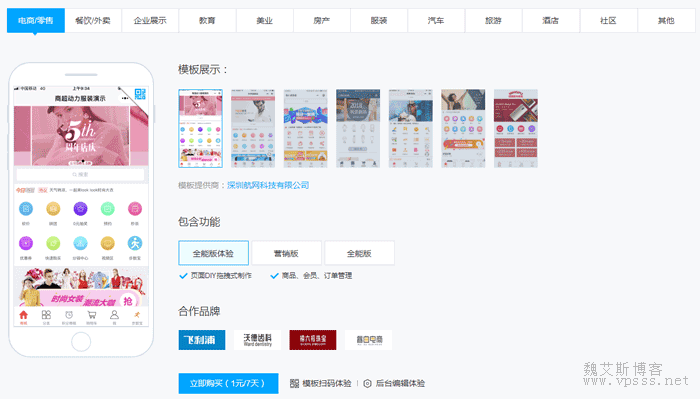Click the 沃德齿科 brand logo
This screenshot has height=399, width=700.
point(258,340)
